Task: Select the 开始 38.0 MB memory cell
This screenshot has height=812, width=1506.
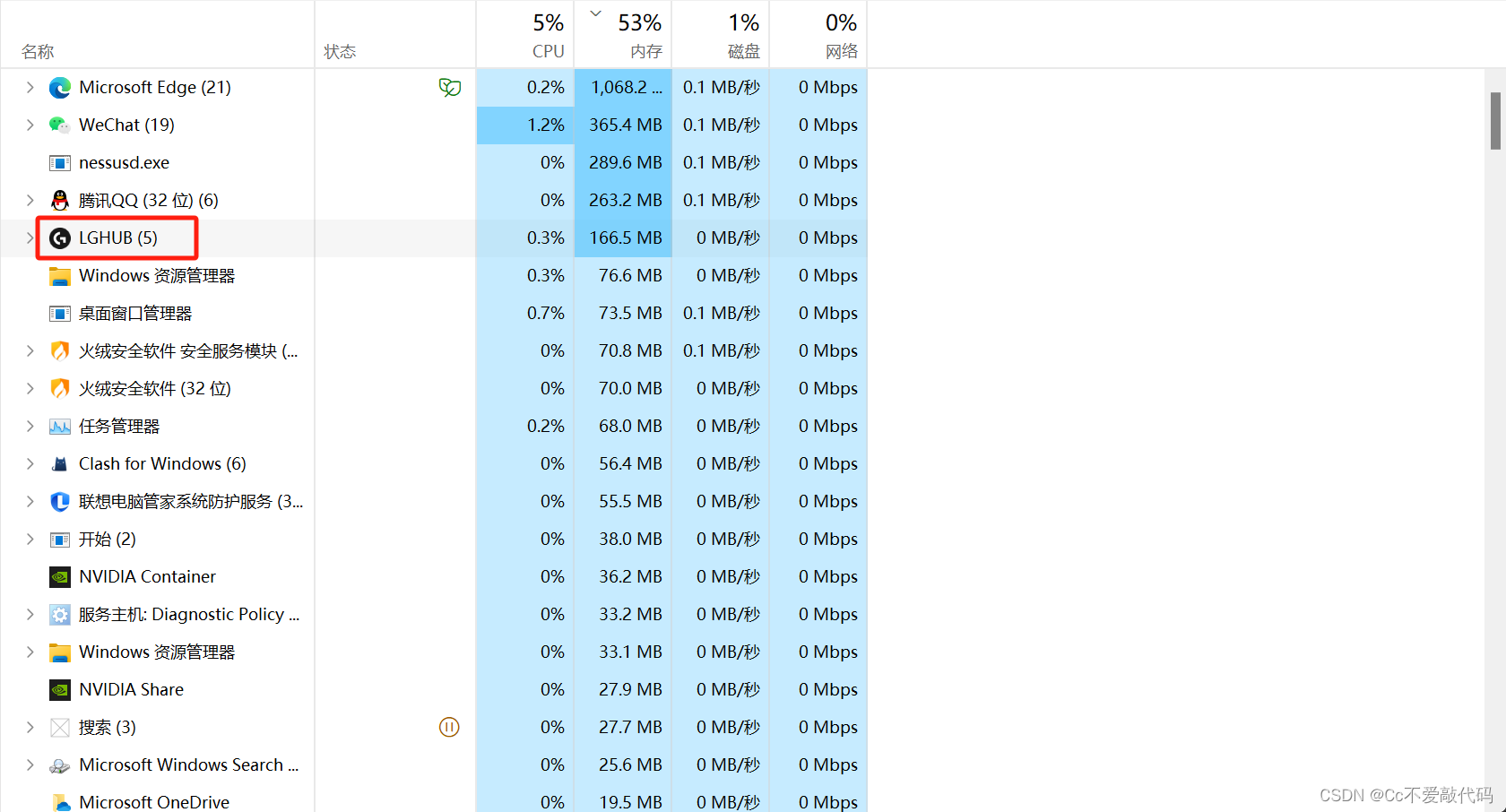Action: (x=623, y=540)
